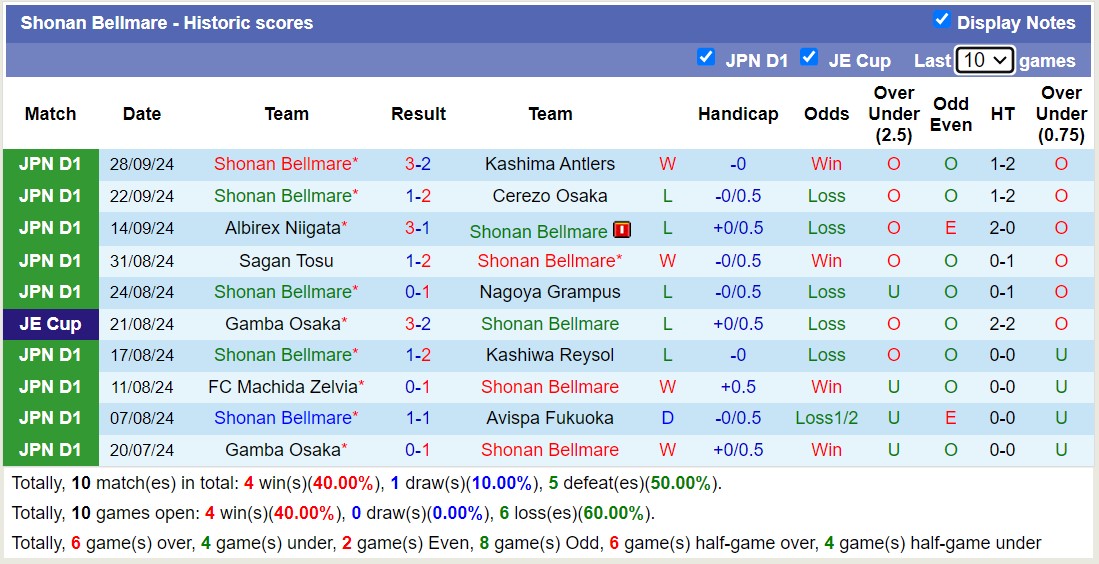
Task: Uncheck the JE Cup filter checkbox
Action: click(x=809, y=57)
